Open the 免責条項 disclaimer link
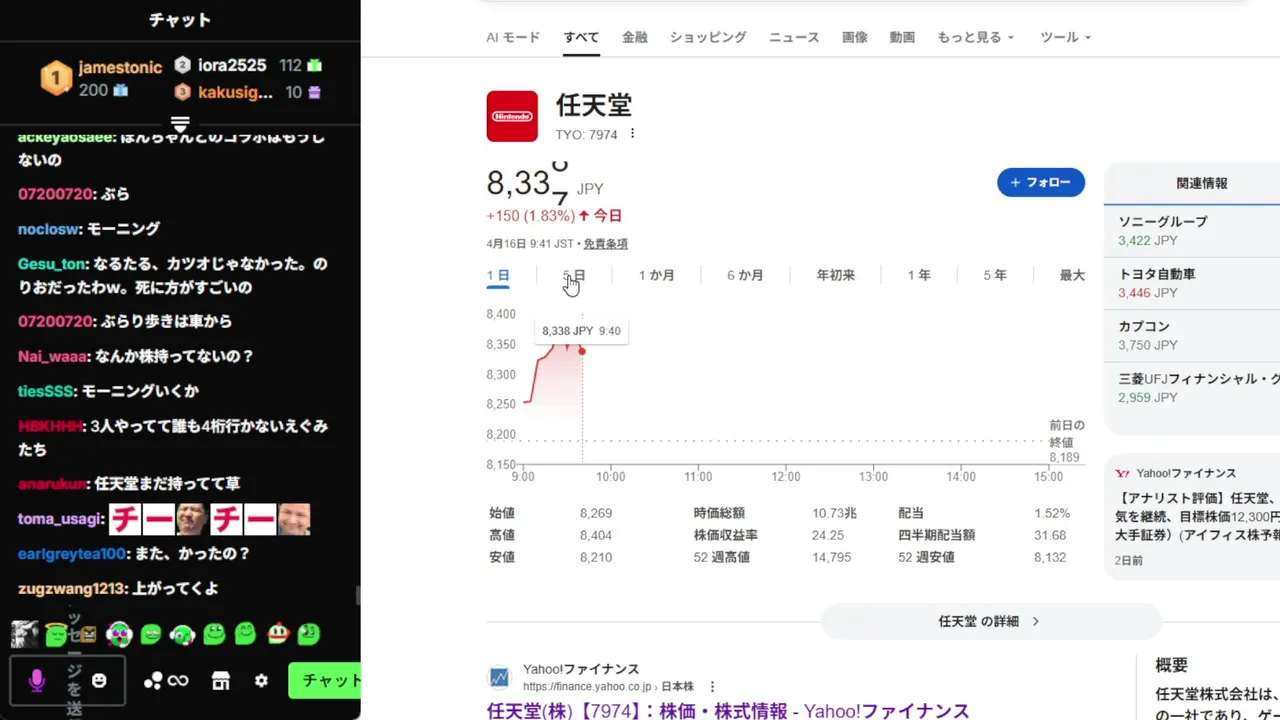This screenshot has width=1280, height=720. pyautogui.click(x=606, y=244)
